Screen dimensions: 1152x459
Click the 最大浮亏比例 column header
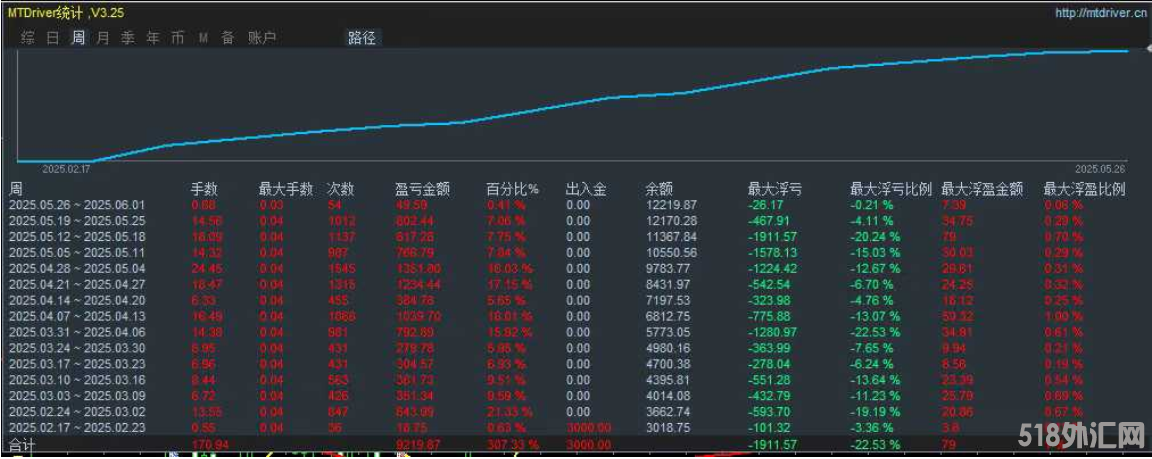(x=890, y=189)
